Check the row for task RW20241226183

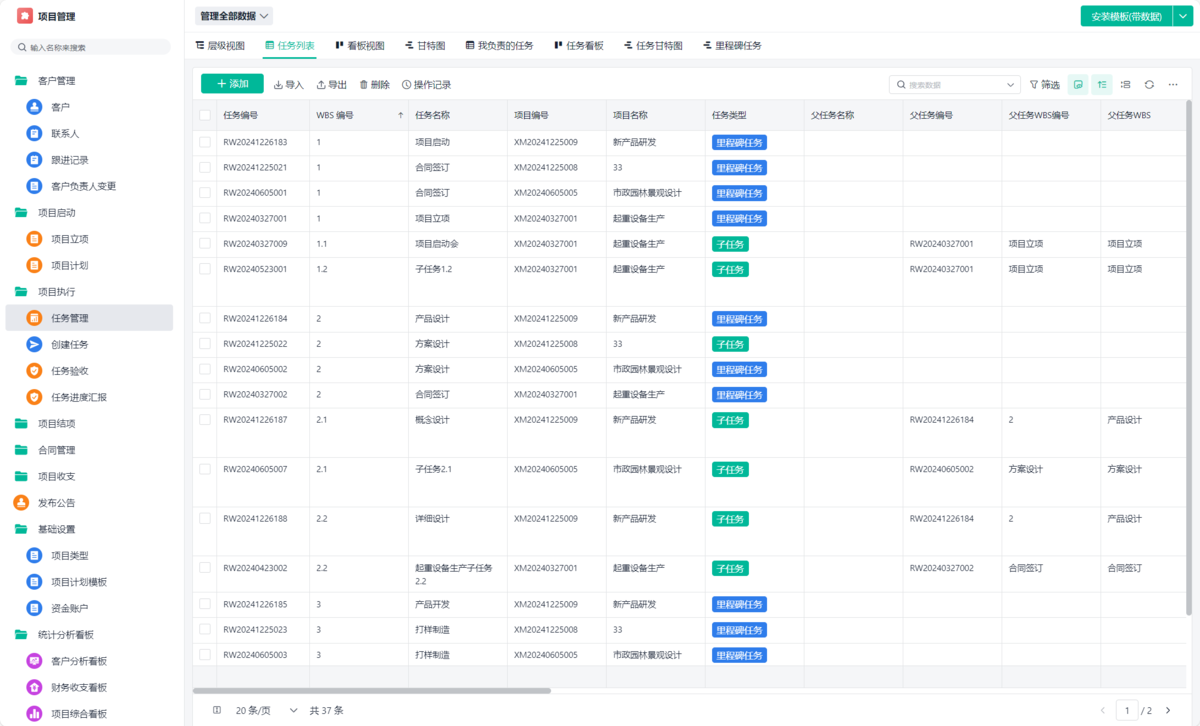(205, 142)
